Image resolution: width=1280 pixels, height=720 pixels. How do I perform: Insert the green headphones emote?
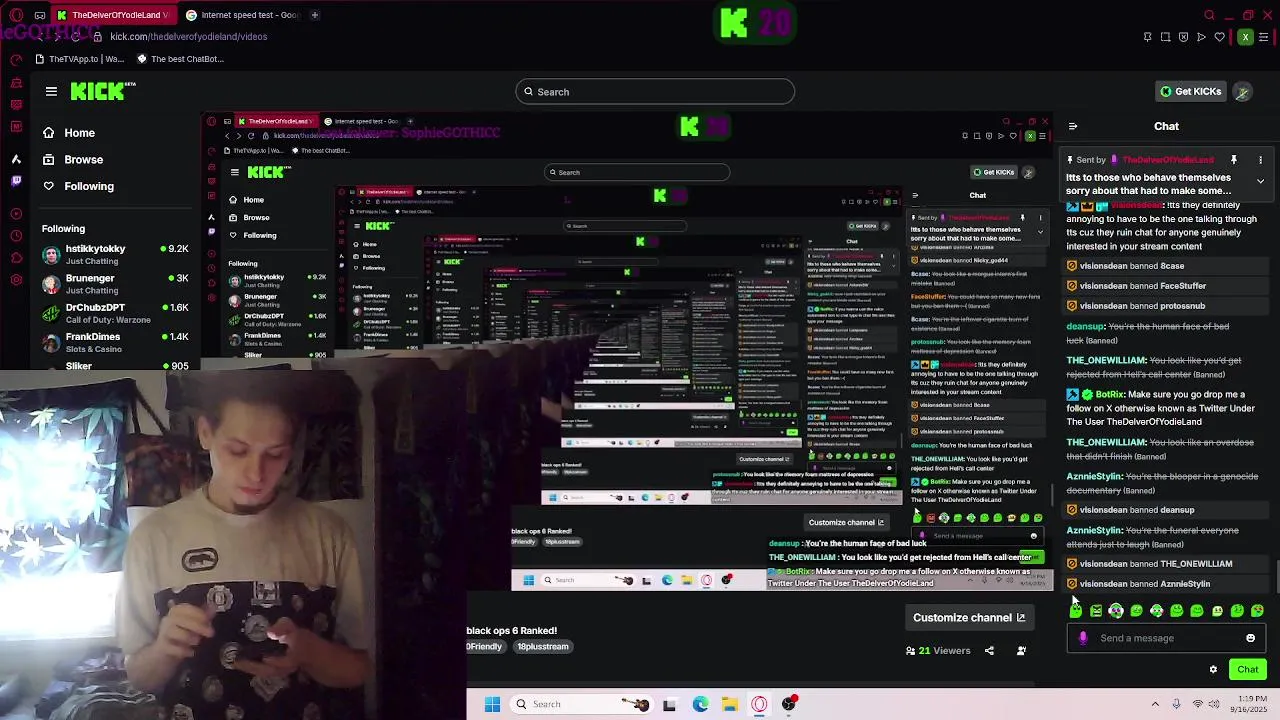pos(1116,610)
